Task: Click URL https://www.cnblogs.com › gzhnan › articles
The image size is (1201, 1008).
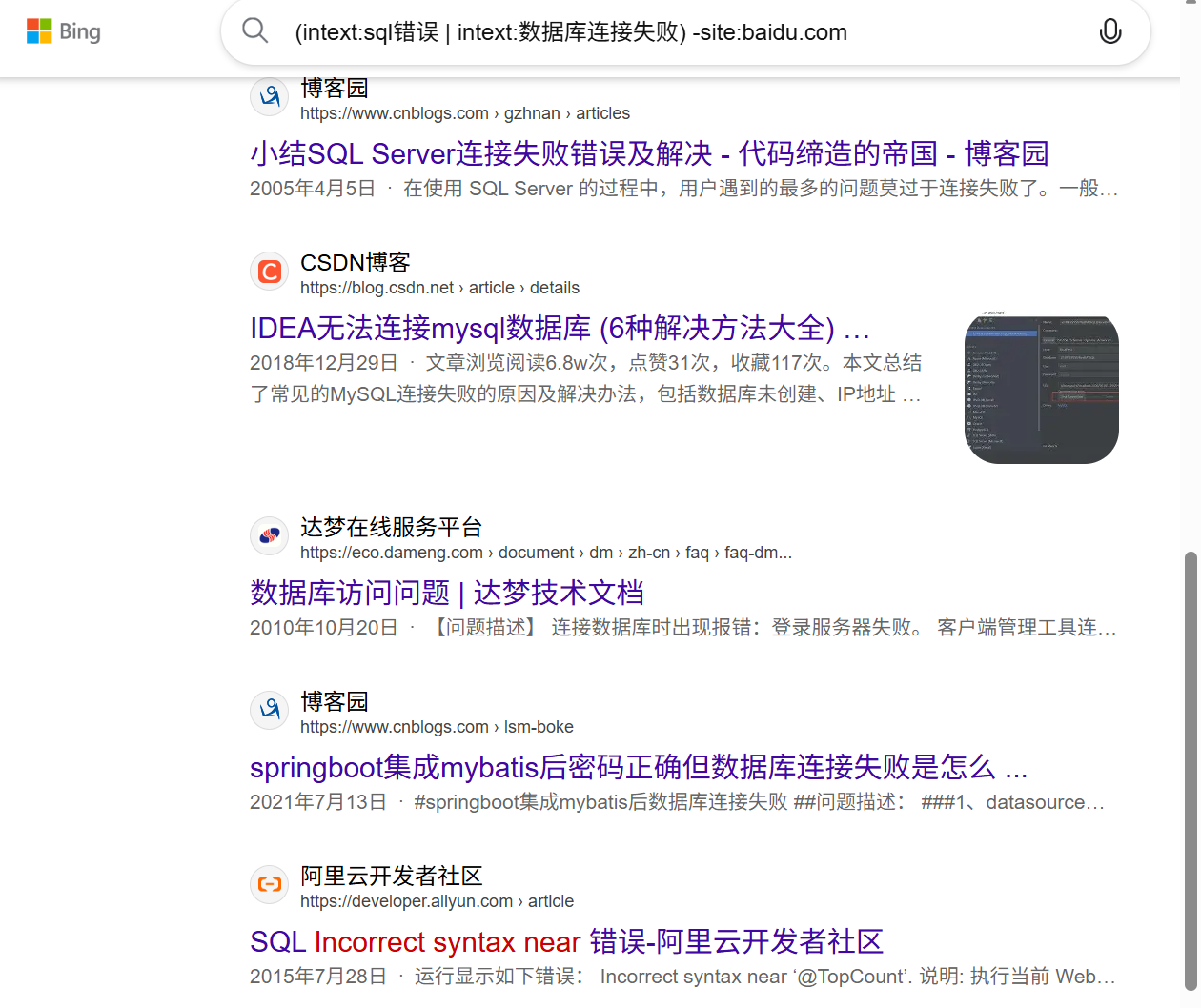Action: pos(465,113)
